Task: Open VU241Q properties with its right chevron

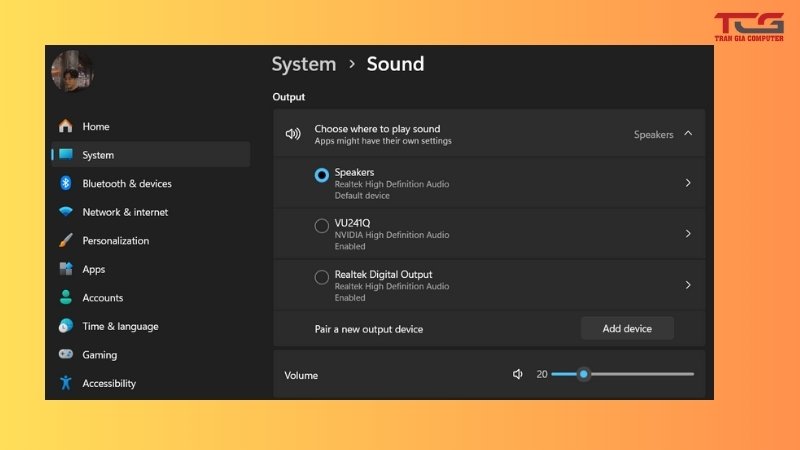Action: pos(688,233)
